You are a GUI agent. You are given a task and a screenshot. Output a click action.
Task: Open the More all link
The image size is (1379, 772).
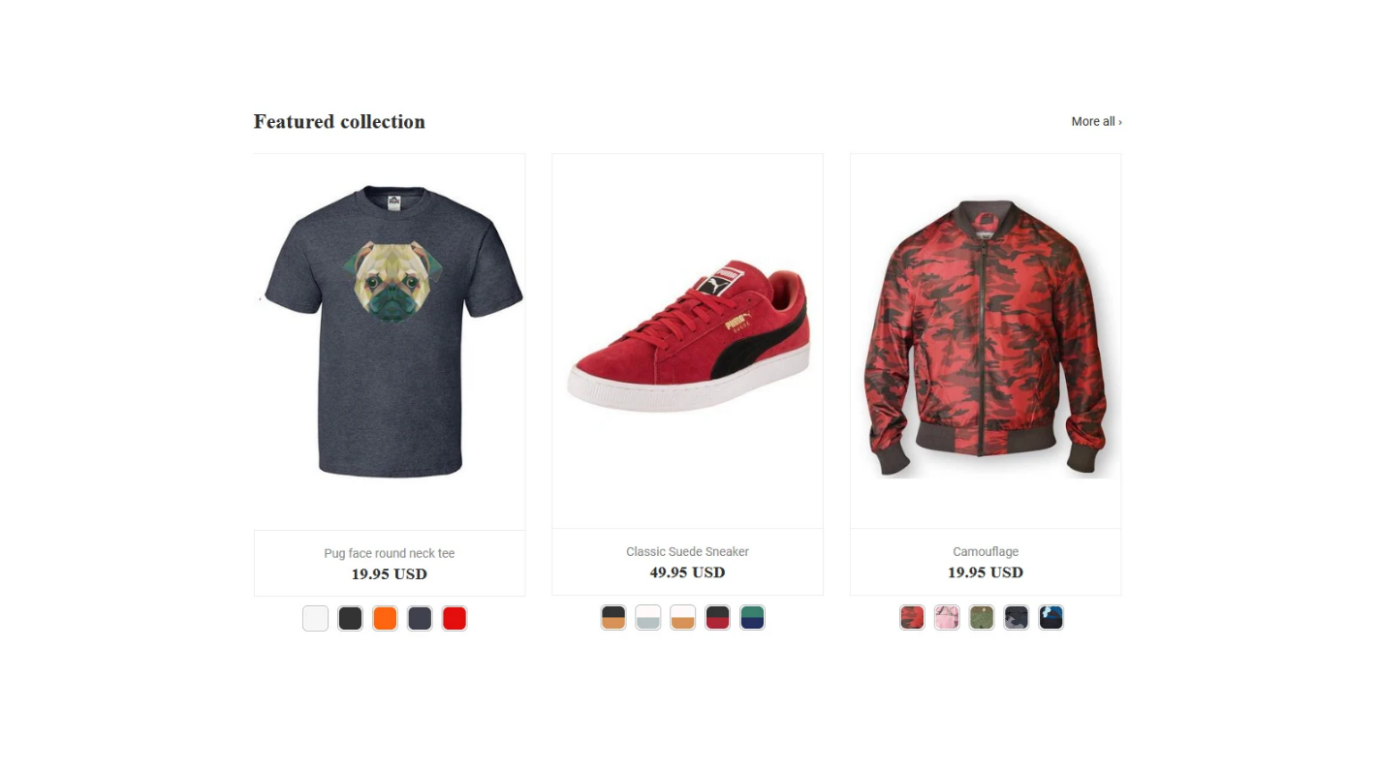click(1096, 122)
